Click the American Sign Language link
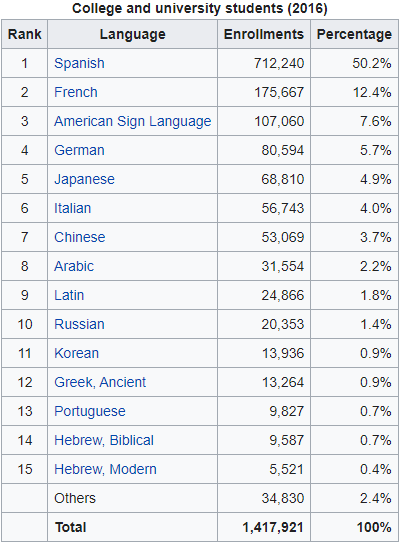400x542 pixels. tap(132, 122)
